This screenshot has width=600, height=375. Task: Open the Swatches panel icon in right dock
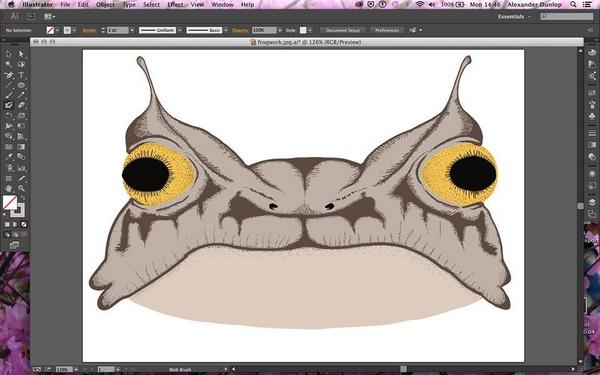(x=592, y=75)
